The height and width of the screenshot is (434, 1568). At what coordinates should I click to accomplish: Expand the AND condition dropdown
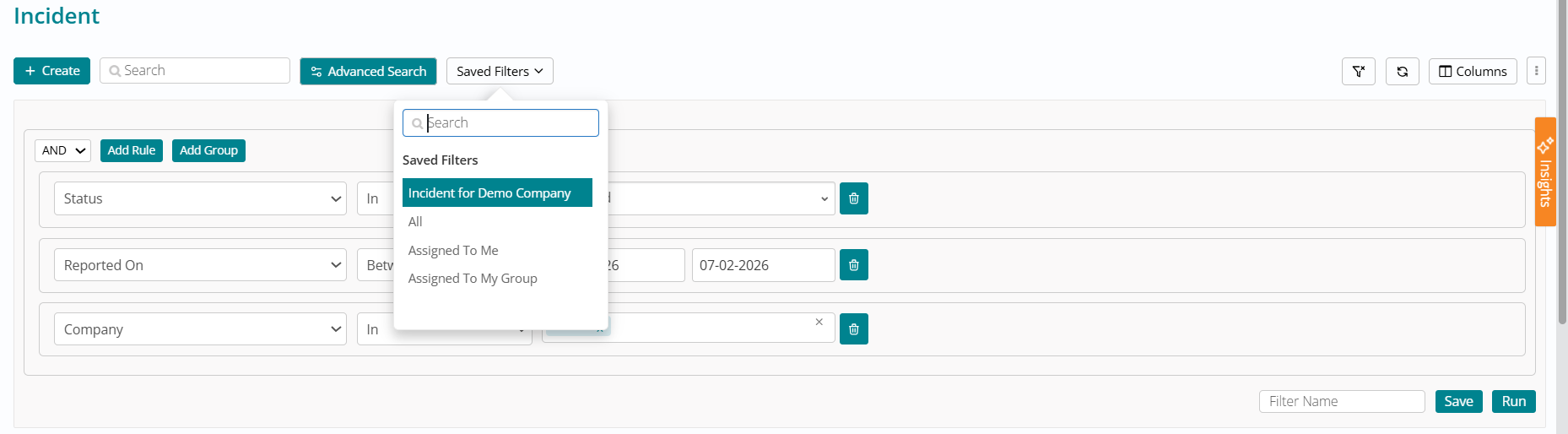point(62,150)
